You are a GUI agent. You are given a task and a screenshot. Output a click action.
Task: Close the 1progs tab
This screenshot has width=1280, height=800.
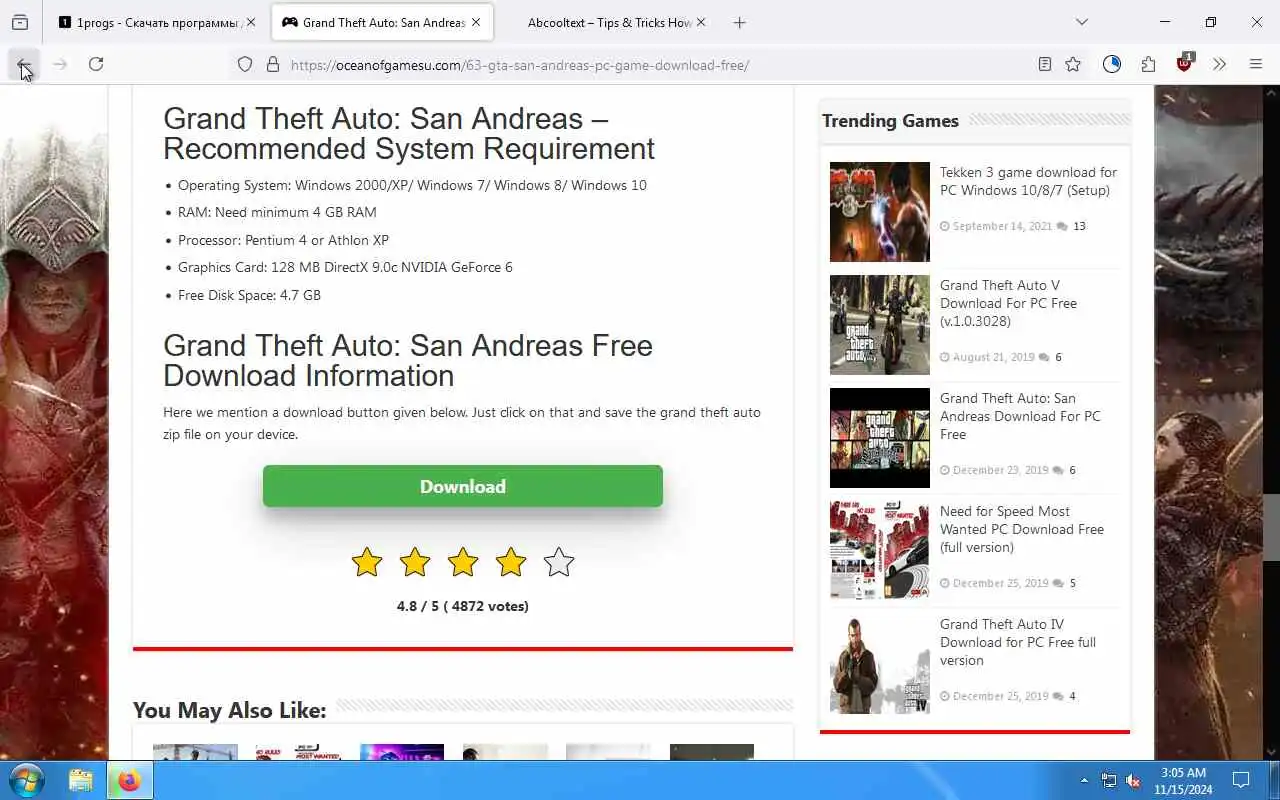[x=251, y=22]
